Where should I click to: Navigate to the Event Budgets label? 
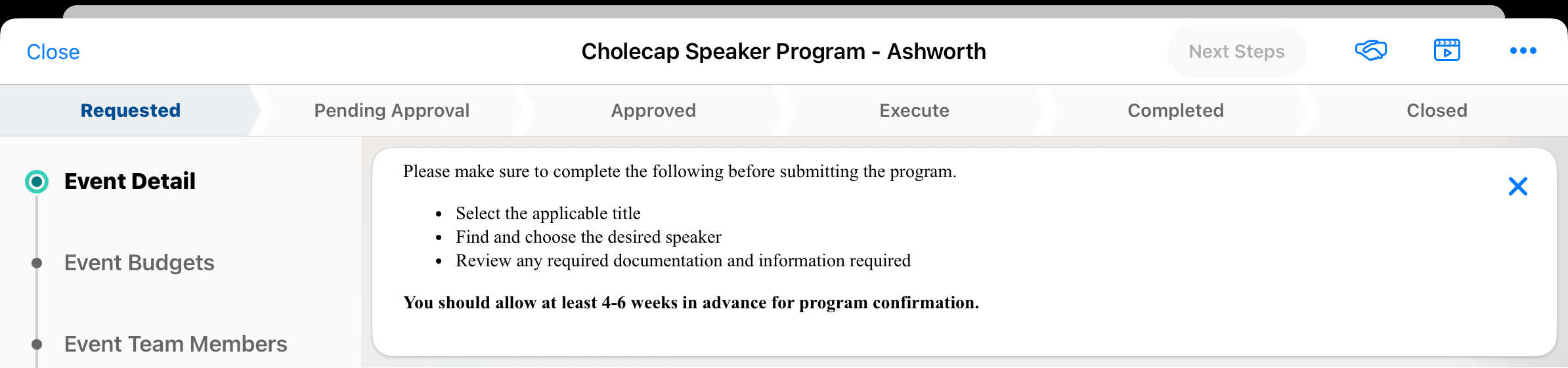click(x=139, y=262)
